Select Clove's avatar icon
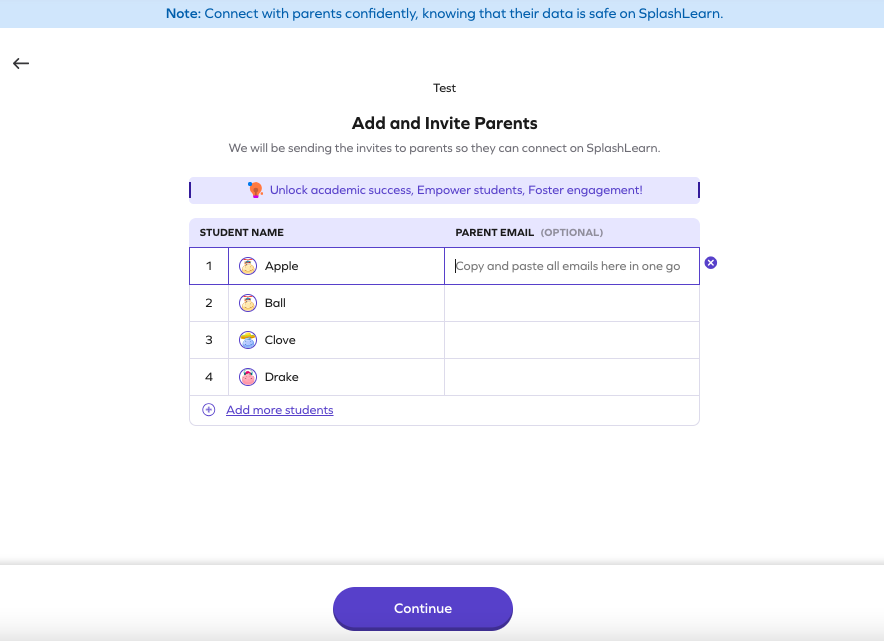The height and width of the screenshot is (641, 884). [248, 339]
